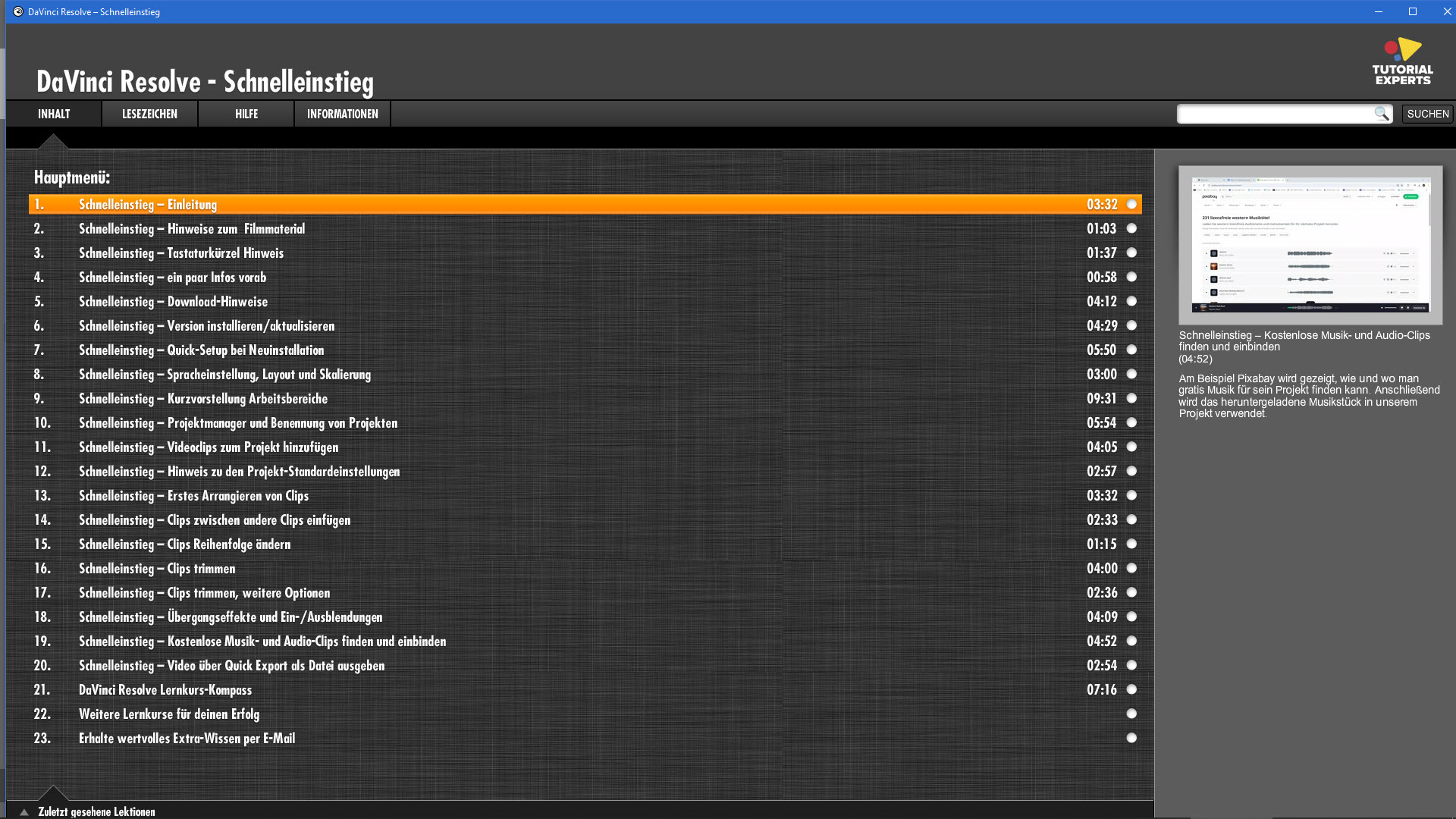Open lesson Version installieren/aktualisieren

point(585,325)
